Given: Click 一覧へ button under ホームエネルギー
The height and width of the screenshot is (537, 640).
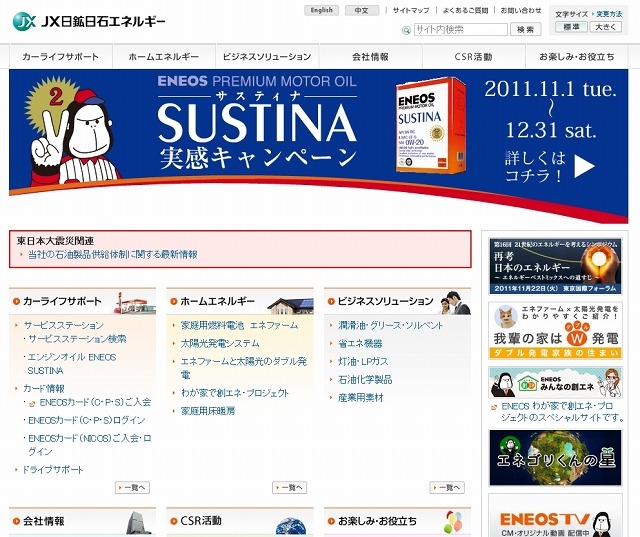Looking at the screenshot, I should [290, 487].
